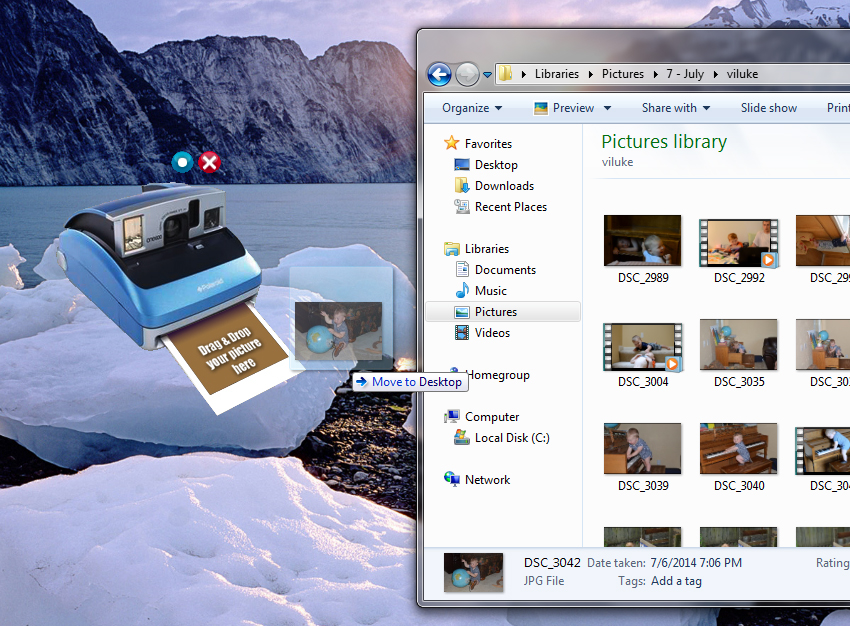This screenshot has width=850, height=626.
Task: Open the address bar history dropdown
Action: coord(489,74)
